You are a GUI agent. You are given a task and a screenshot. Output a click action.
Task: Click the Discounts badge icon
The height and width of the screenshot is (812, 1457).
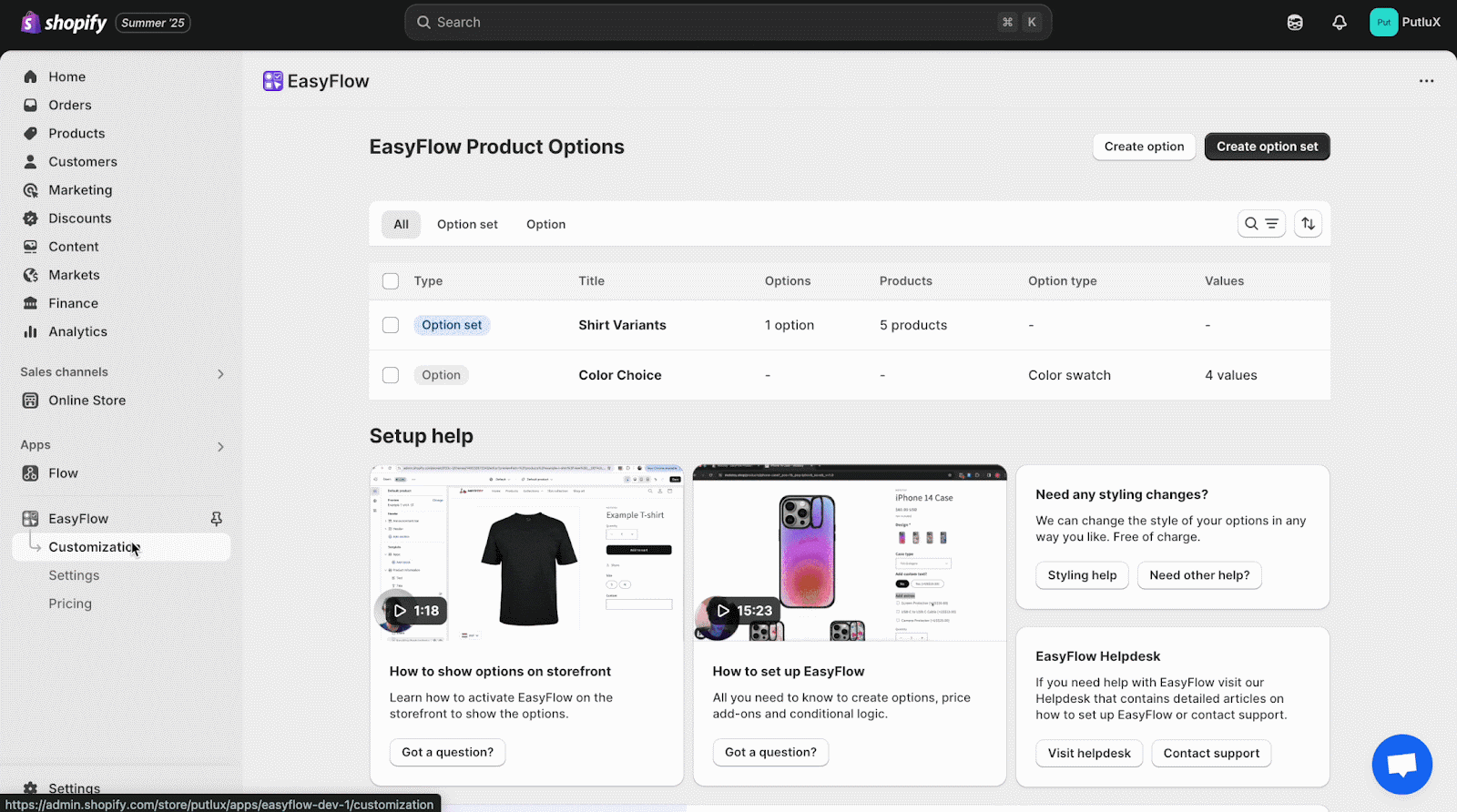pyautogui.click(x=30, y=218)
